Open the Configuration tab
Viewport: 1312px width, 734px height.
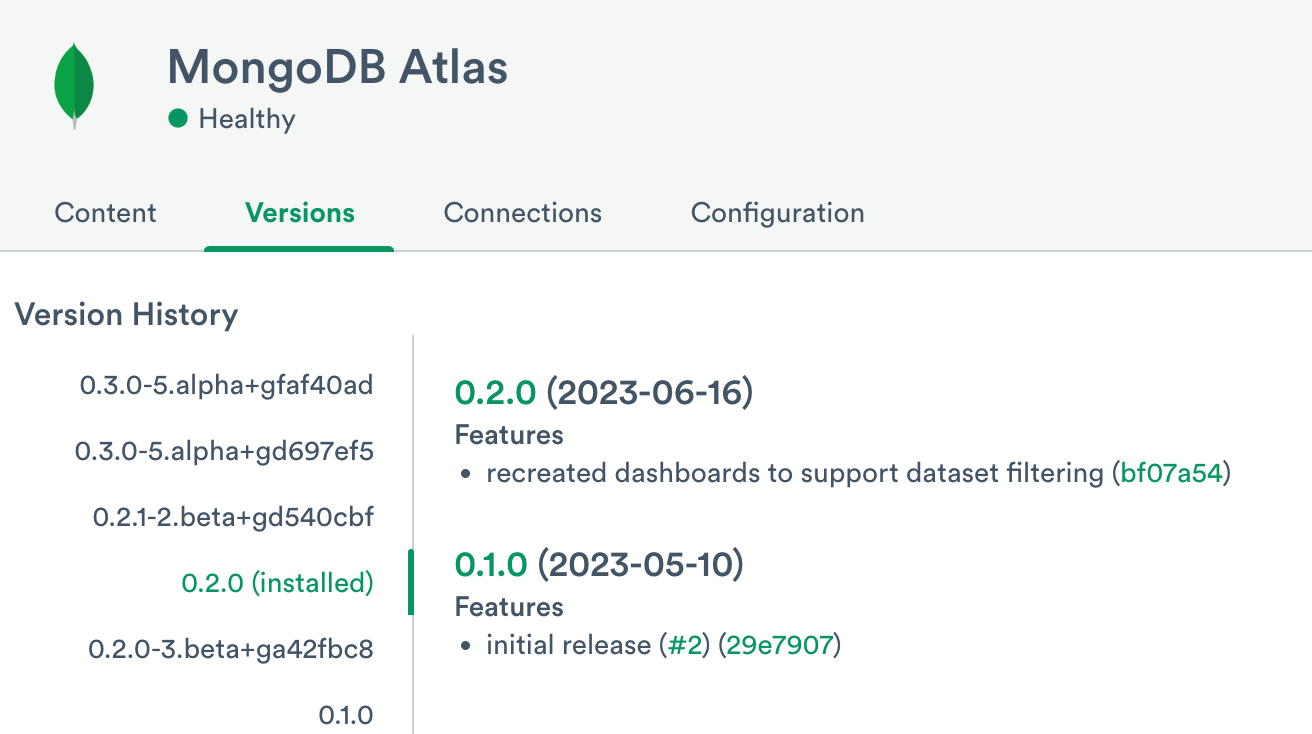(x=778, y=213)
